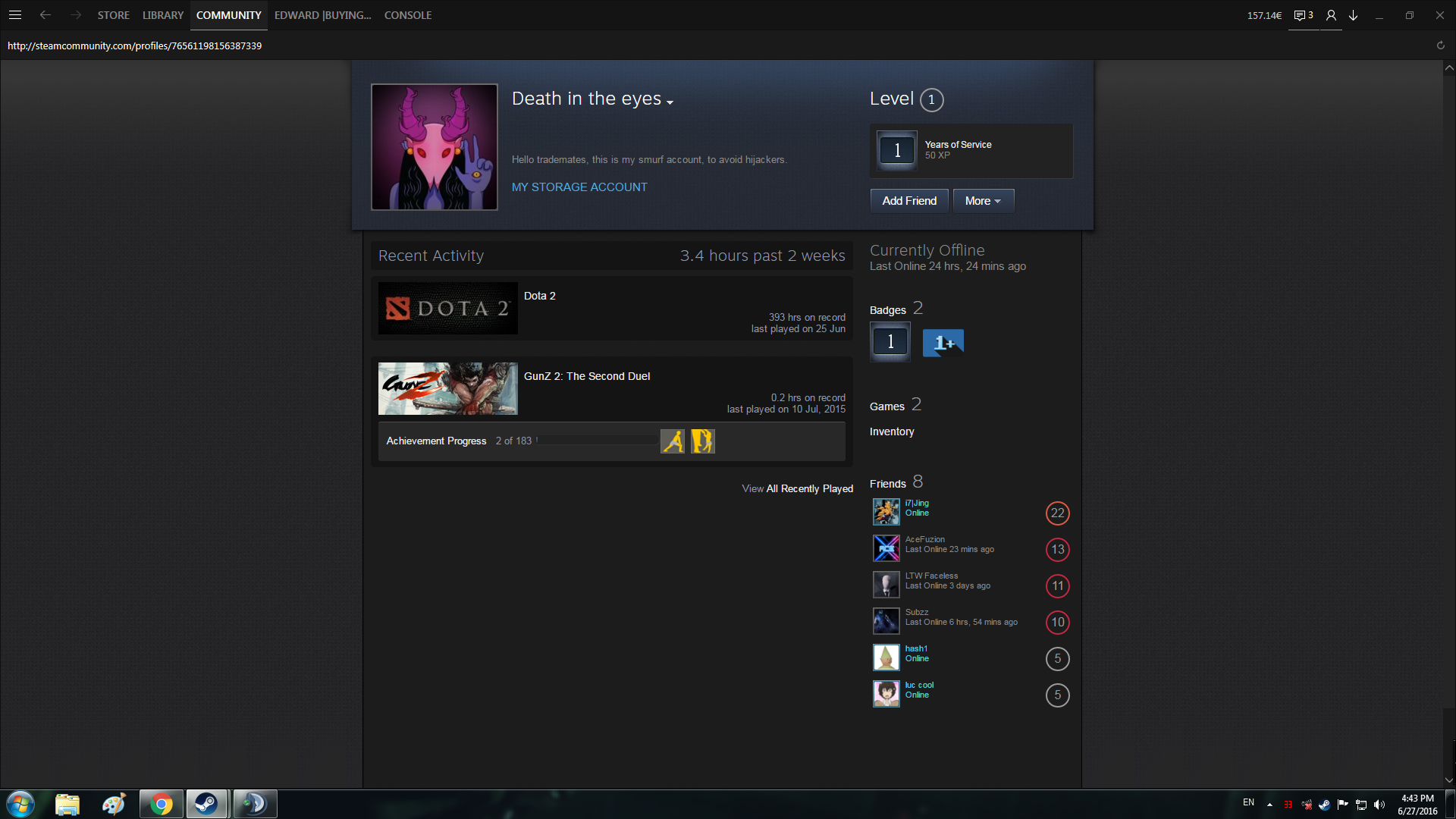Click the page reload icon
Screen dimensions: 1456x819
pos(1440,45)
